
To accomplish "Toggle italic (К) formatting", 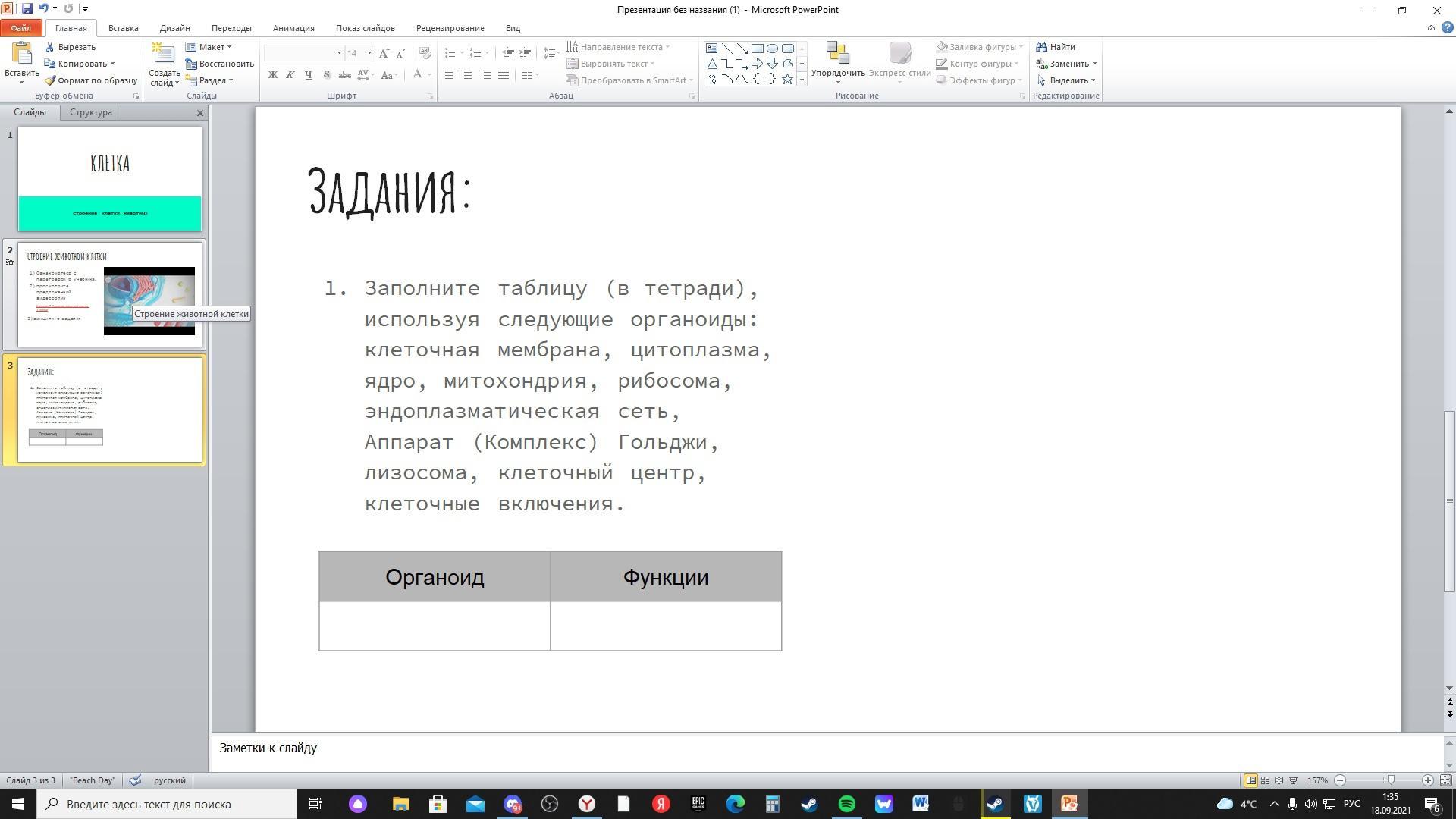I will [x=290, y=74].
